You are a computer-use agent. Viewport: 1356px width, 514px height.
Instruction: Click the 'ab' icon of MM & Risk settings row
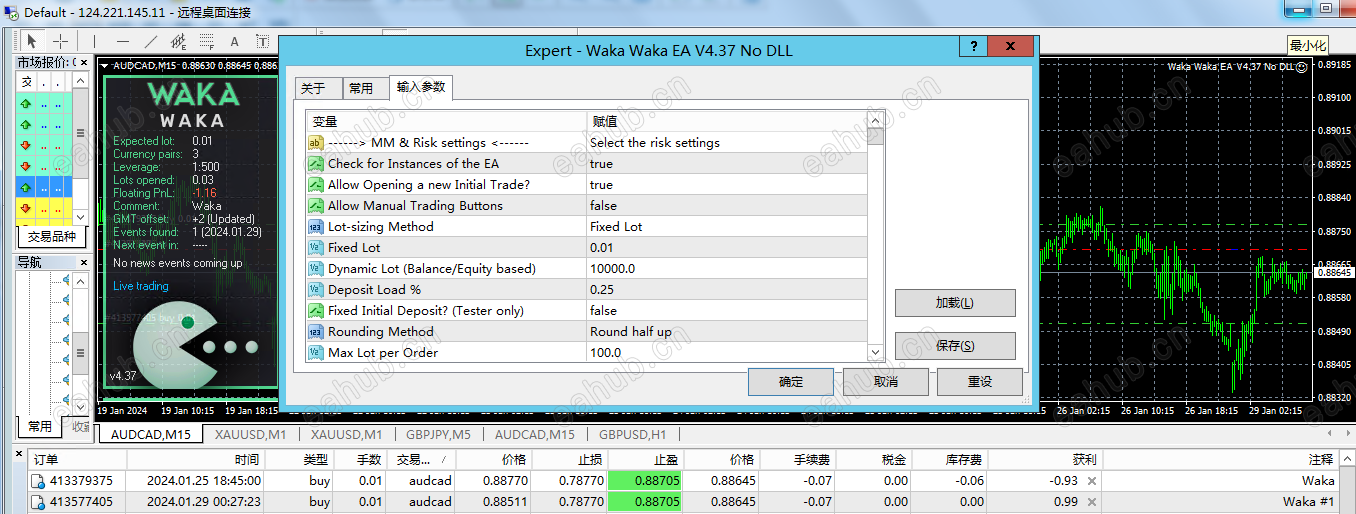[x=316, y=143]
